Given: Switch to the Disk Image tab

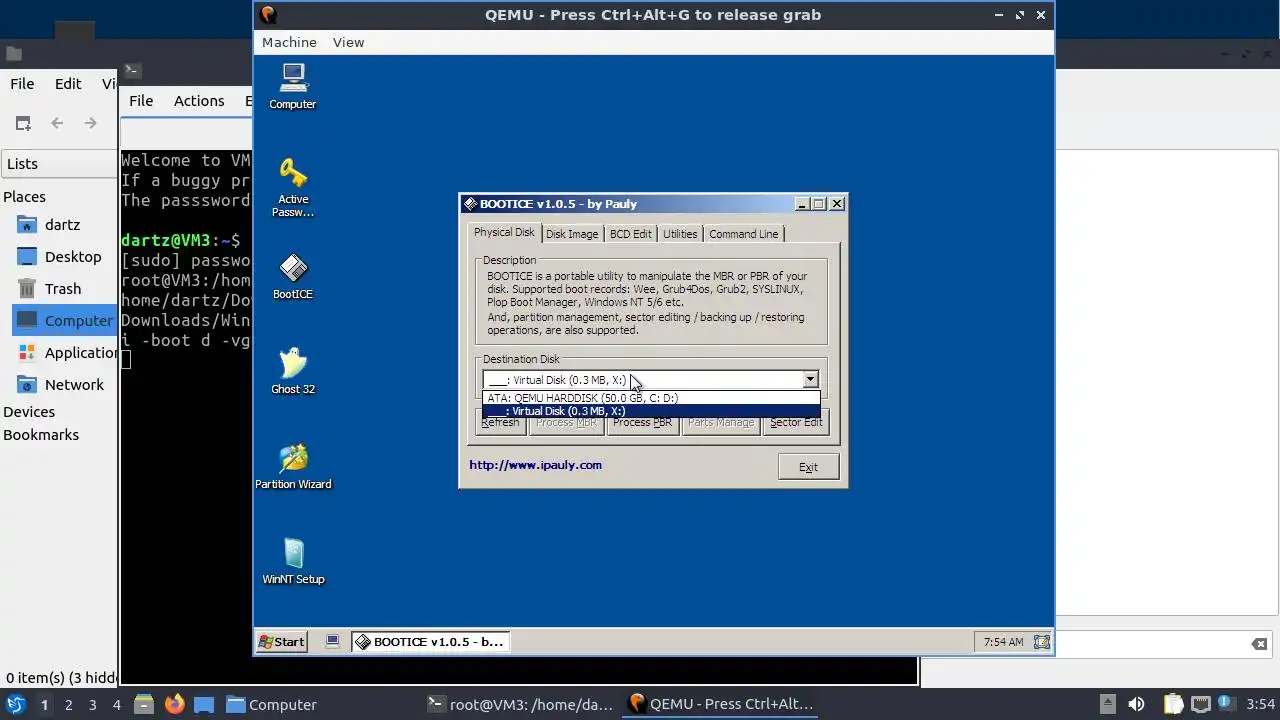Looking at the screenshot, I should coord(572,234).
